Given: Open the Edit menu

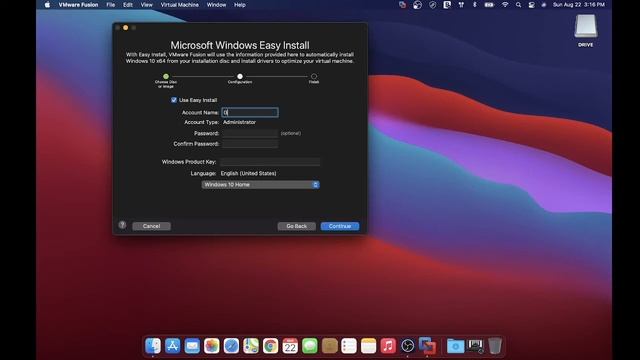Looking at the screenshot, I should (128, 5).
